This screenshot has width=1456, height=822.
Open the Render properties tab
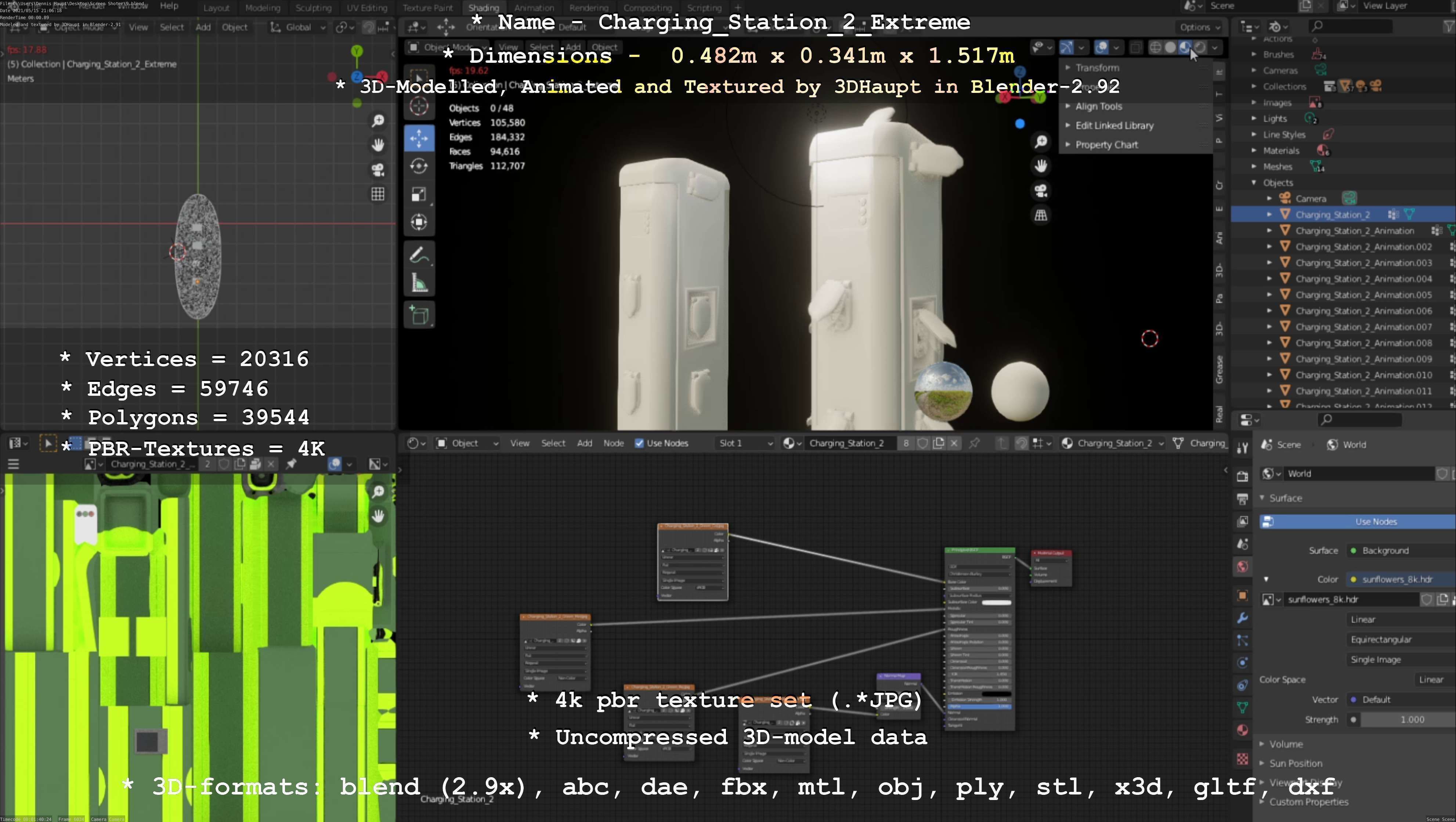point(1242,476)
